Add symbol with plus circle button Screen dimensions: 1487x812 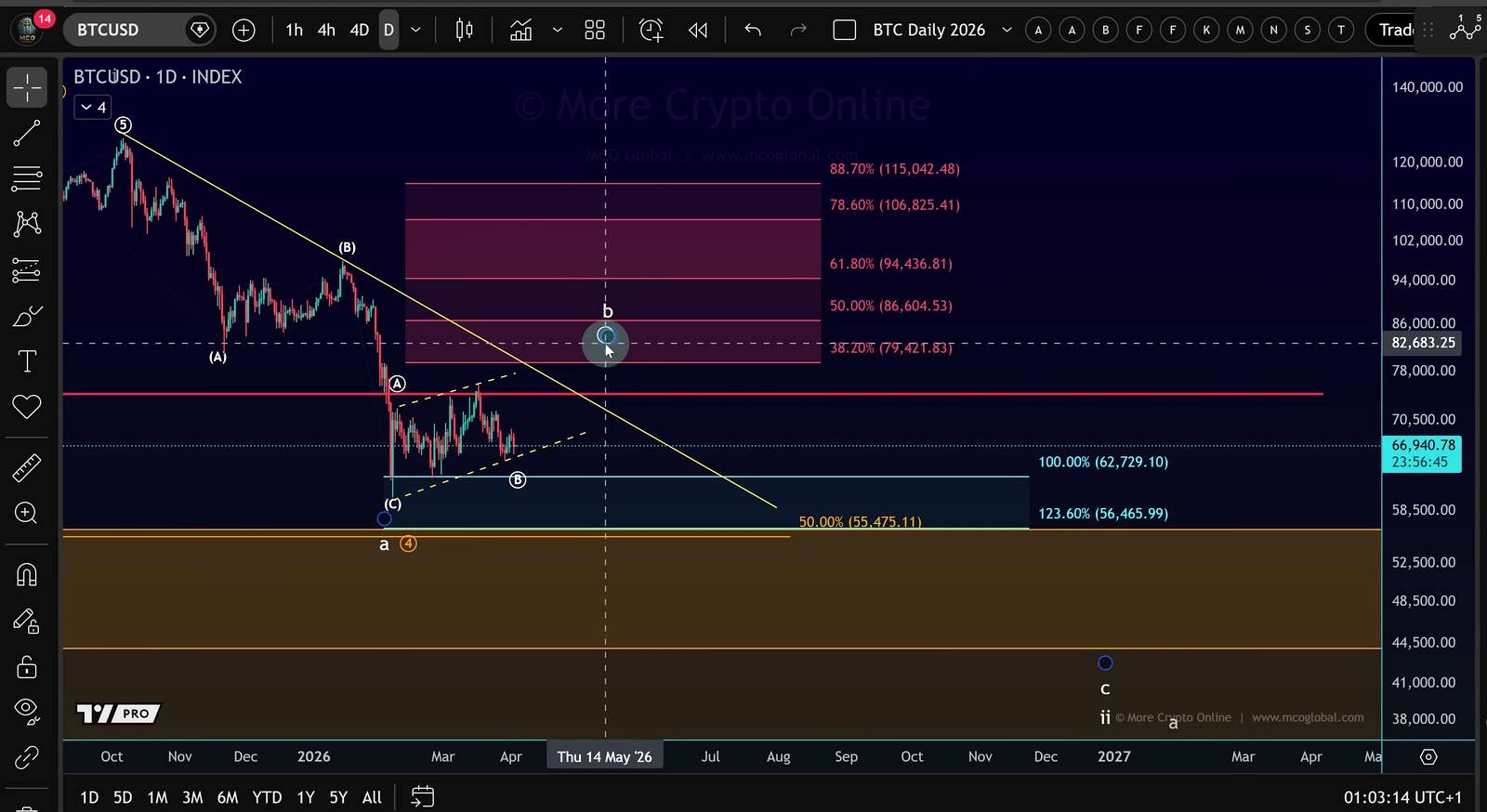point(243,30)
